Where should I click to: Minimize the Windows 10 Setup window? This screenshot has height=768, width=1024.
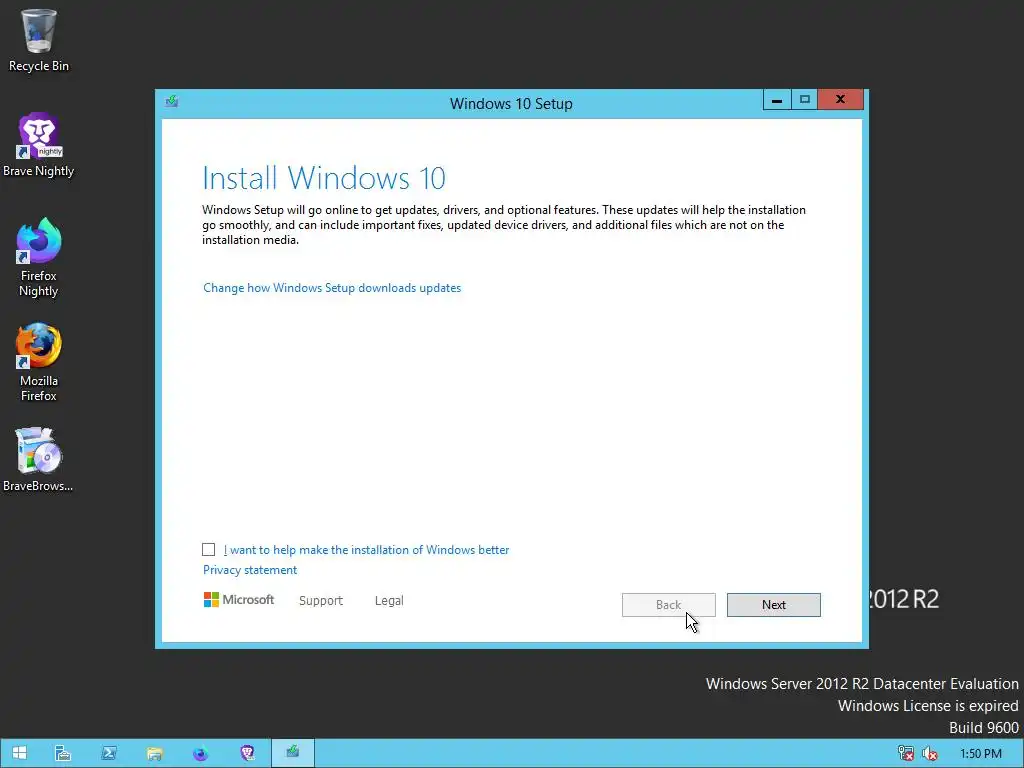(777, 100)
